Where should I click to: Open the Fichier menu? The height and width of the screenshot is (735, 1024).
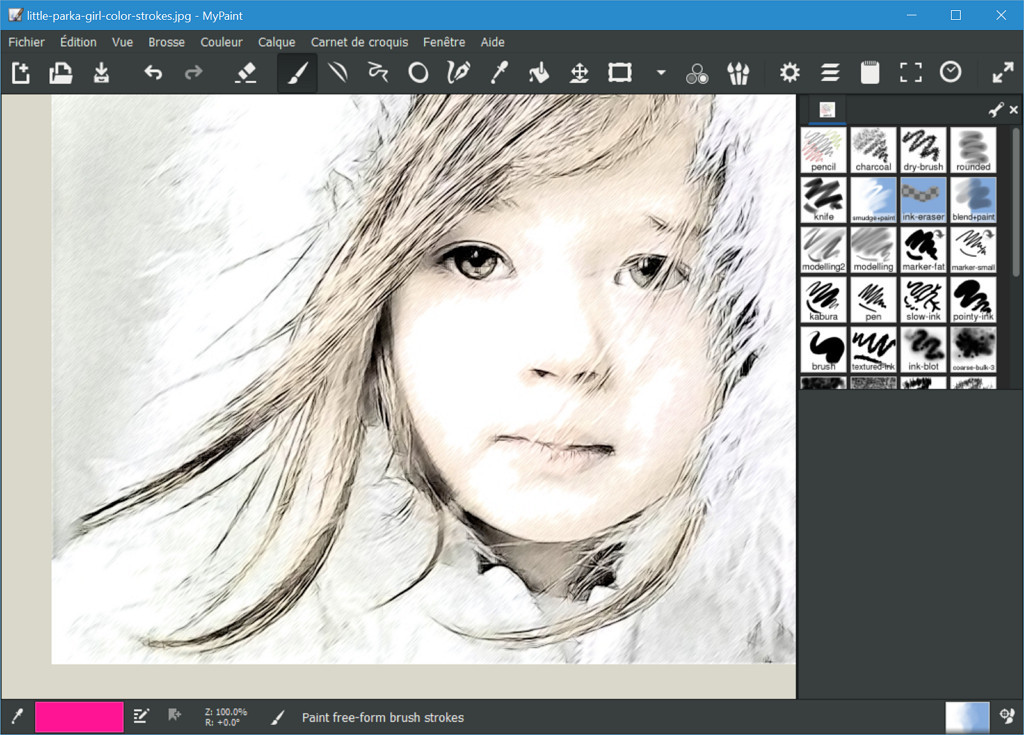pos(27,42)
